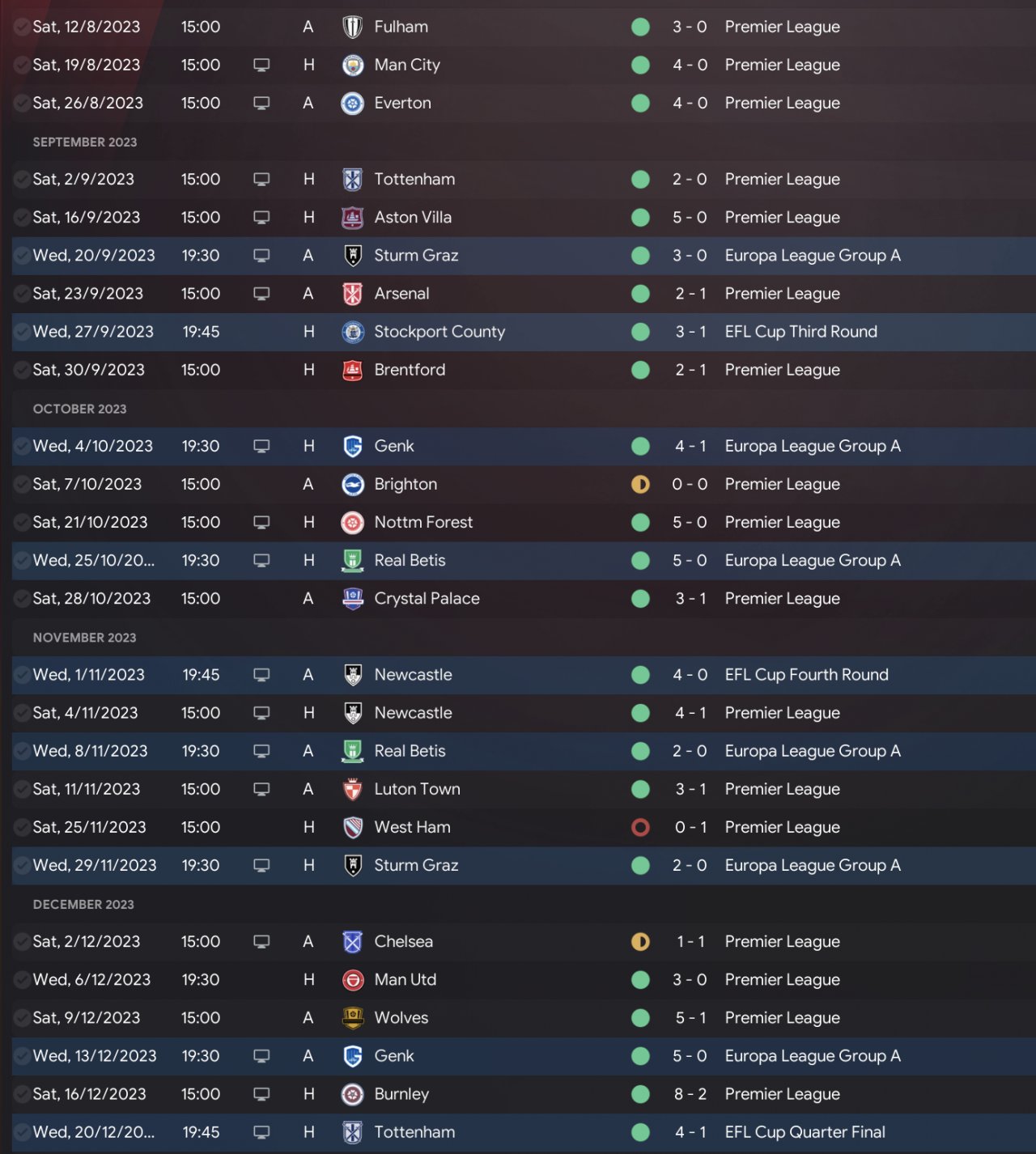View the 8 - 2 result against Burnley
Viewport: 1036px width, 1154px height.
[x=690, y=1094]
